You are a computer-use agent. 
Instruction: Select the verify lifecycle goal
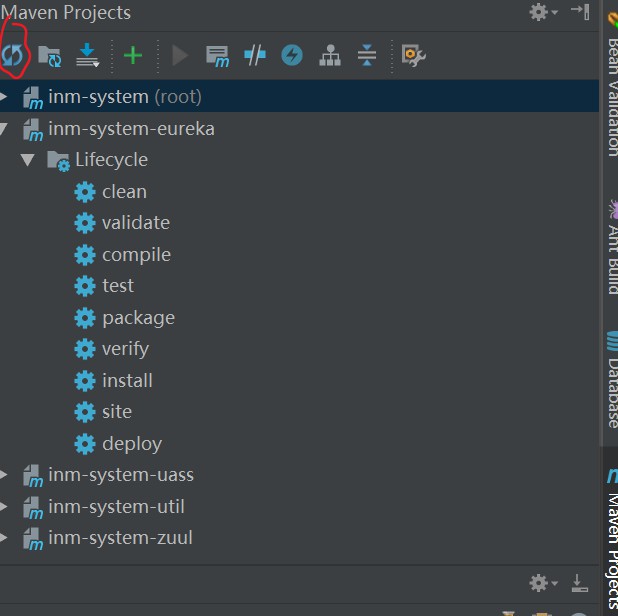(x=125, y=349)
